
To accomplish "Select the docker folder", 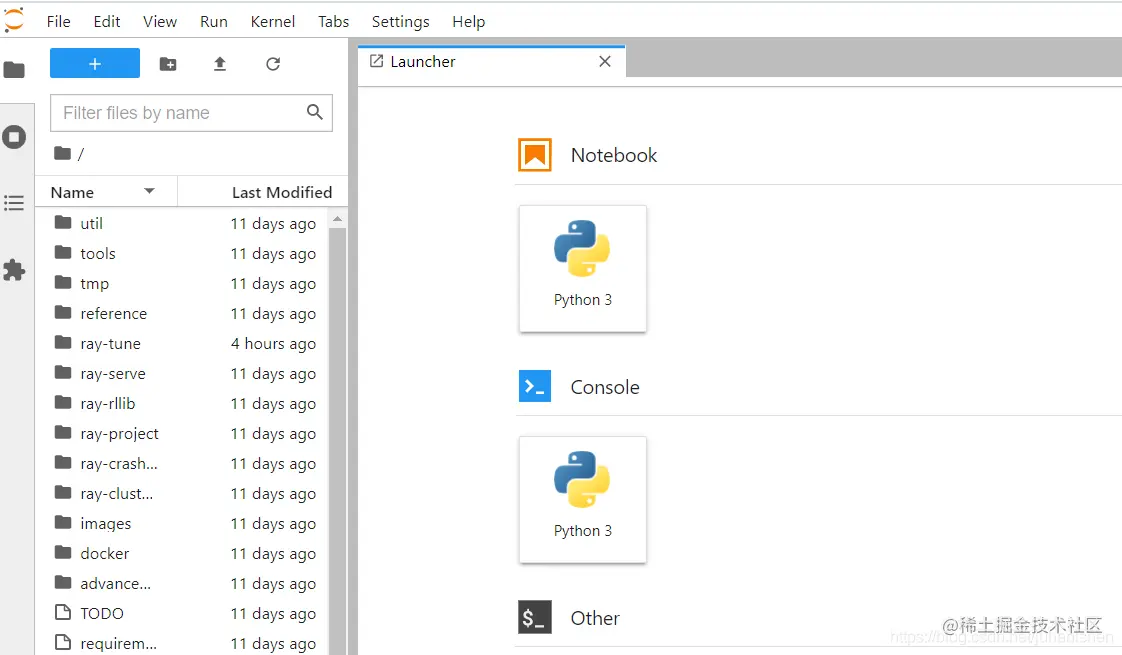I will tap(182, 554).
